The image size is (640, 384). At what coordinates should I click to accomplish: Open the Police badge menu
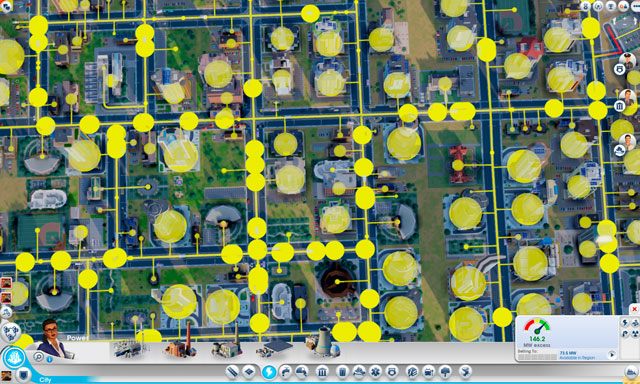(x=392, y=371)
